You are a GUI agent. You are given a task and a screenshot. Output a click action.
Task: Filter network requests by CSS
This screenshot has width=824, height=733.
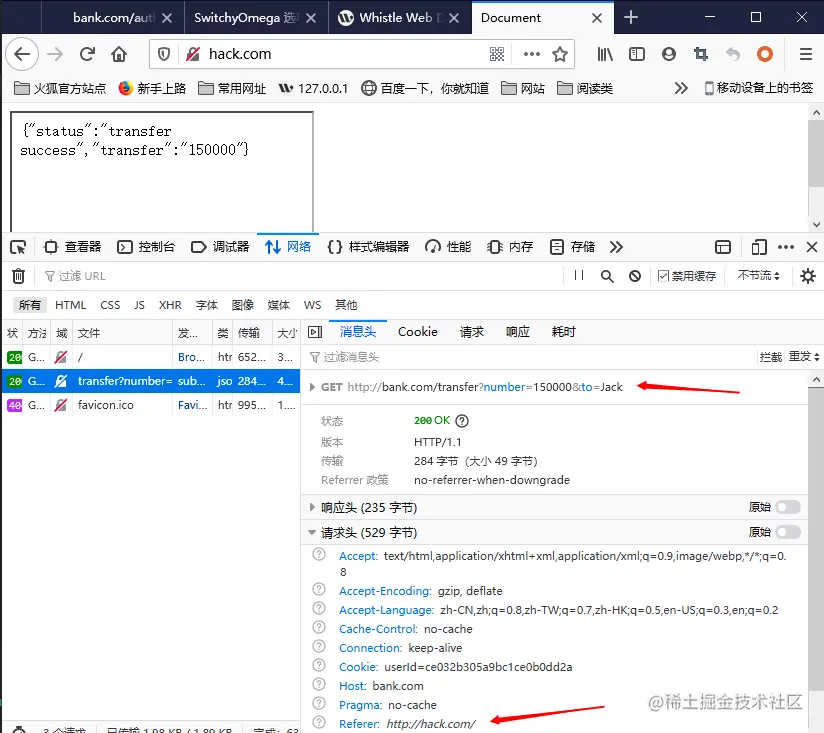coord(110,305)
